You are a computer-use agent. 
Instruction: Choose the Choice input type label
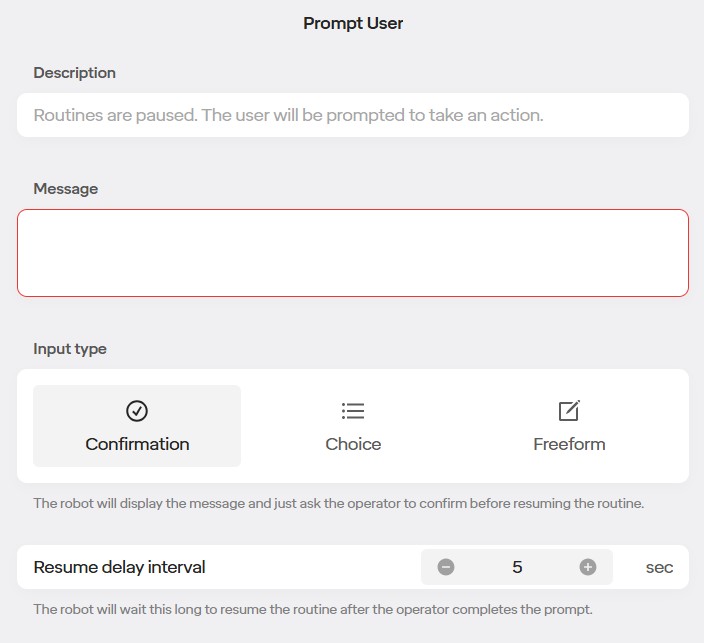[x=353, y=444]
